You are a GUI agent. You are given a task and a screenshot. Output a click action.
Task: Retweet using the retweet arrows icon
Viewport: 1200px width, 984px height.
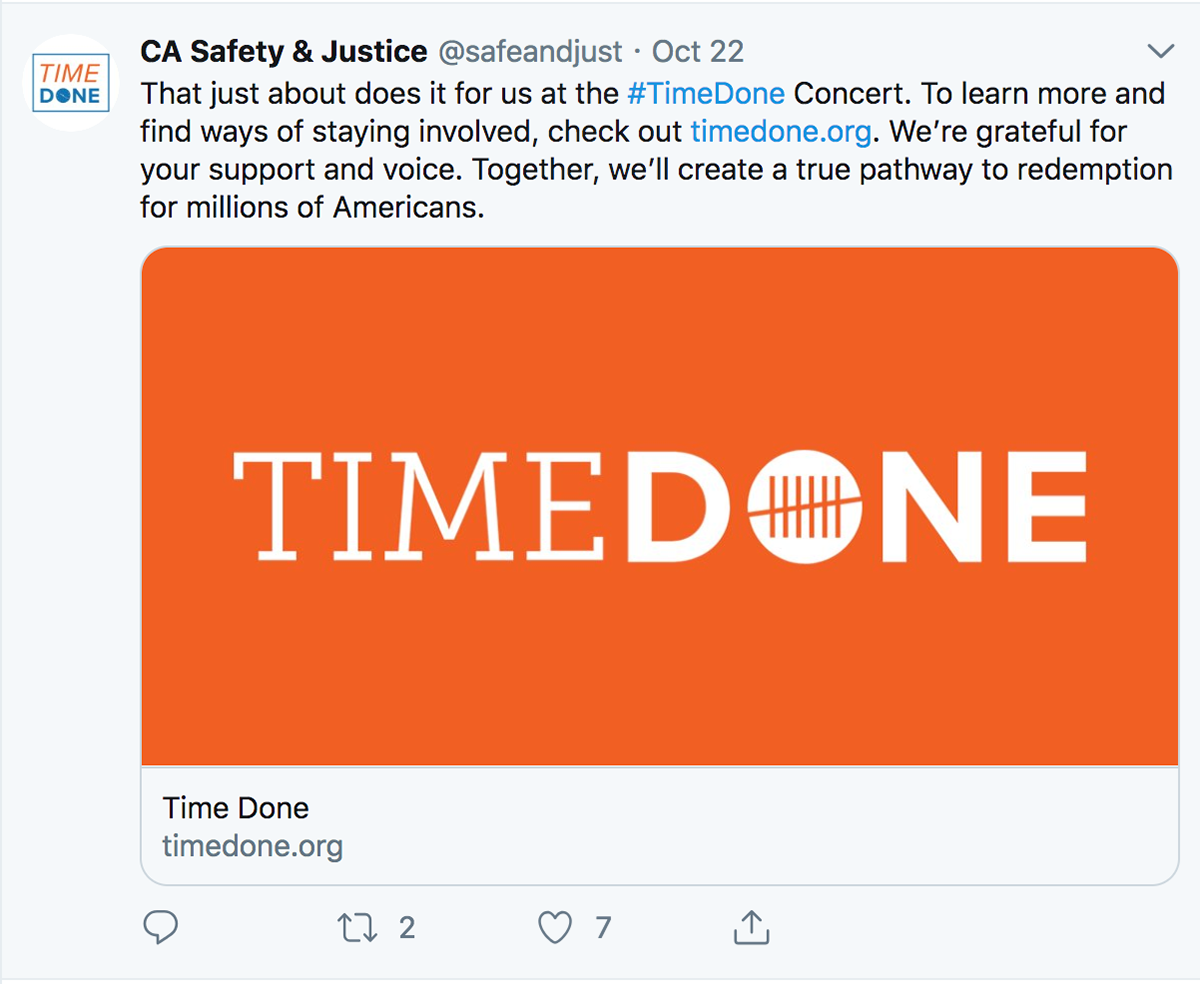pyautogui.click(x=358, y=928)
